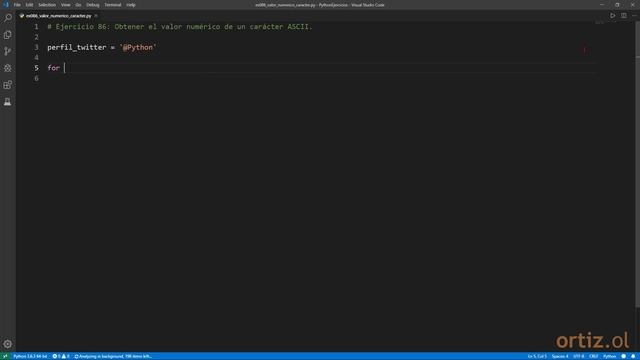Open the Debug menu

[x=93, y=5]
